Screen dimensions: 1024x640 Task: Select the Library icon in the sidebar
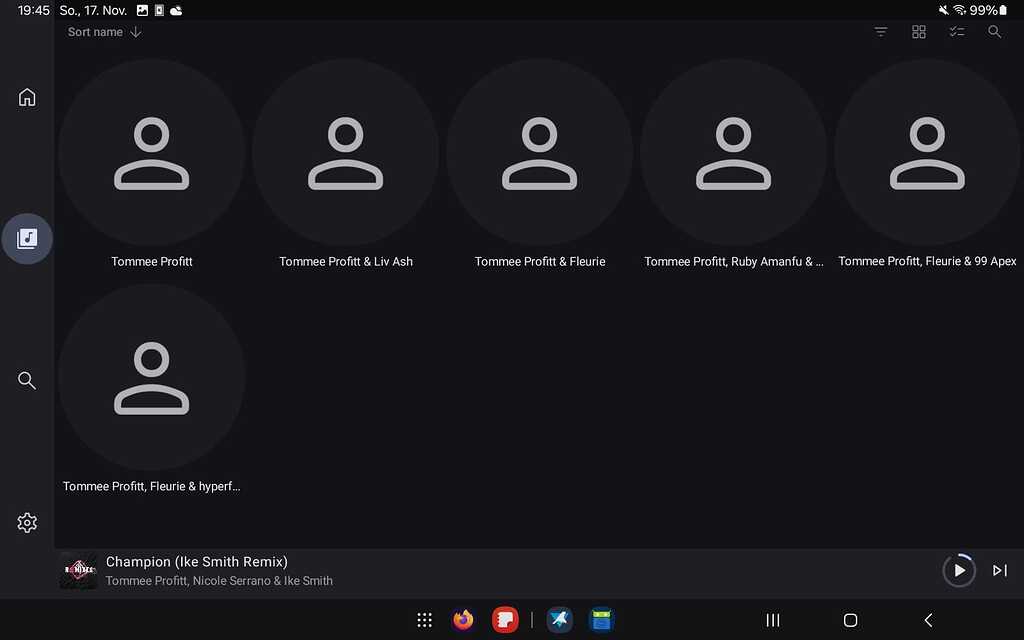pyautogui.click(x=27, y=238)
